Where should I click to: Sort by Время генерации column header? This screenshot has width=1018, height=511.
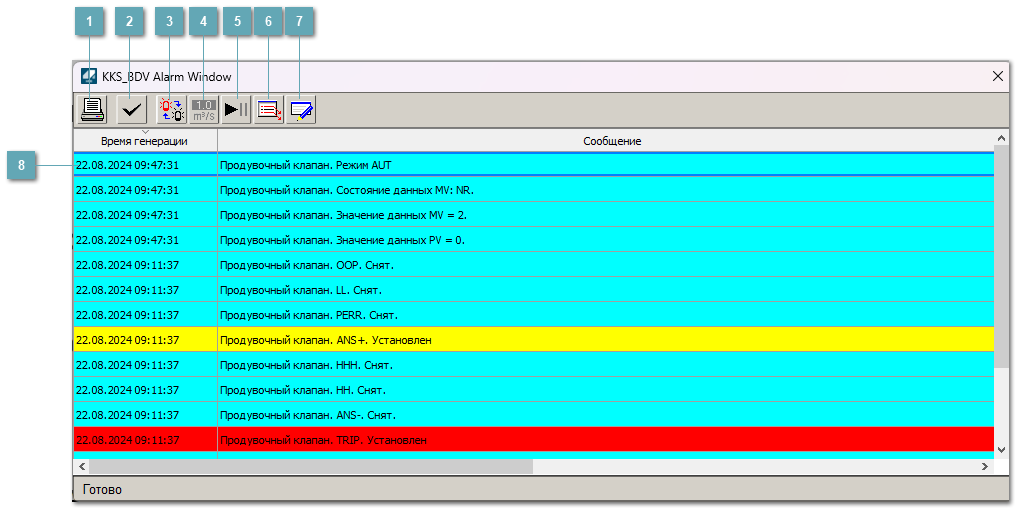click(144, 141)
